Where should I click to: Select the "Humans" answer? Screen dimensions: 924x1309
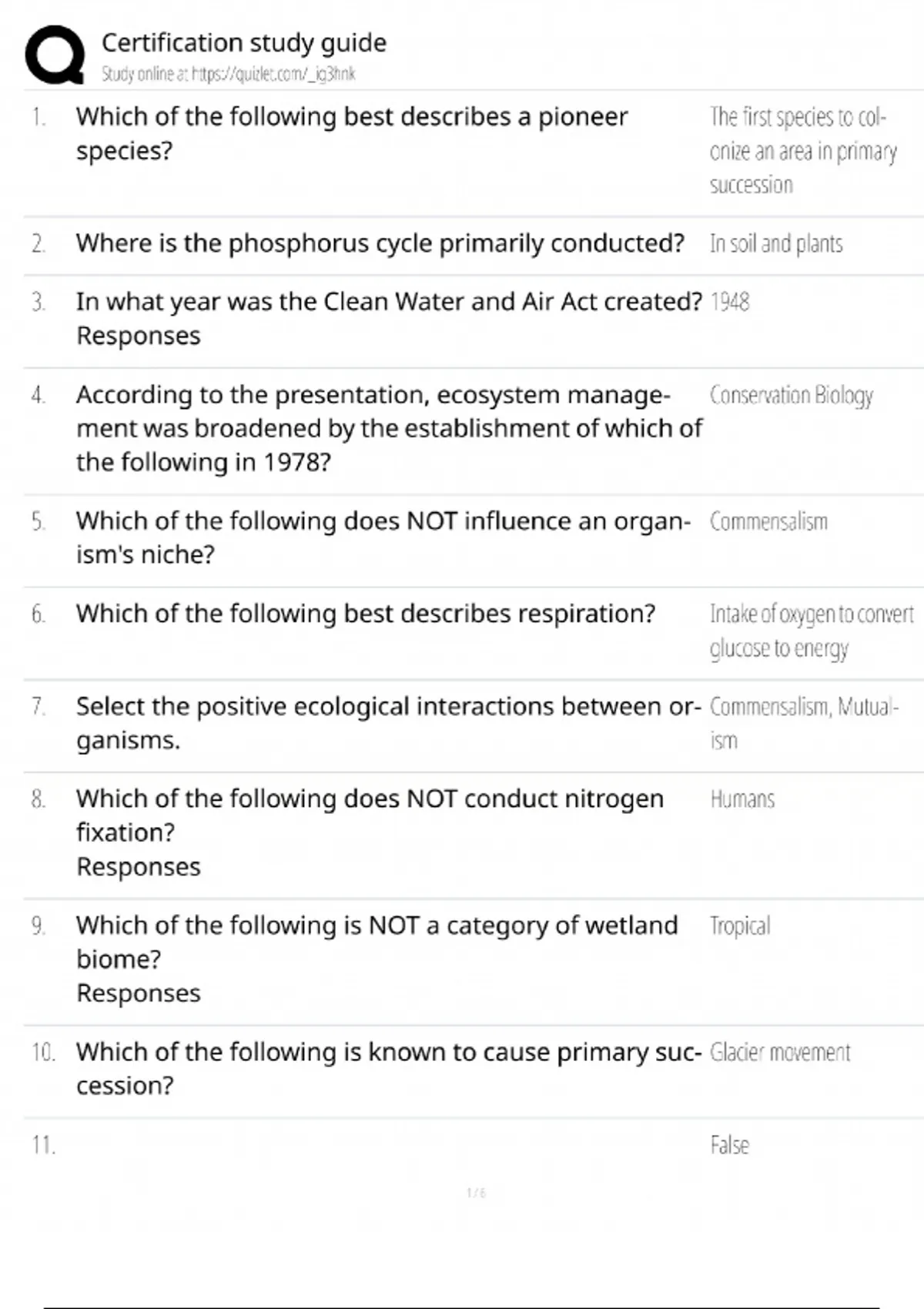click(x=742, y=799)
